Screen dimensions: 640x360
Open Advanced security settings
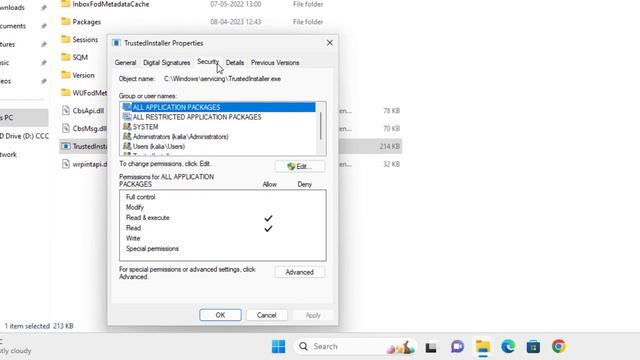[300, 272]
